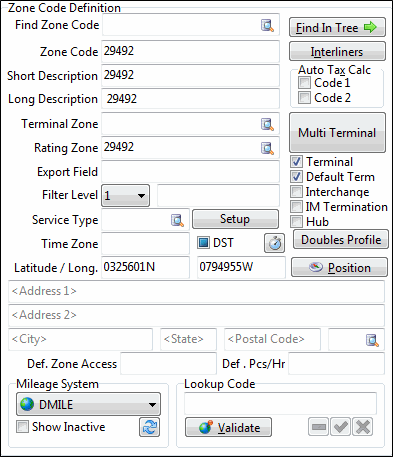Image resolution: width=393 pixels, height=457 pixels.
Task: Confirm lookup code with the checkmark icon
Action: point(340,427)
